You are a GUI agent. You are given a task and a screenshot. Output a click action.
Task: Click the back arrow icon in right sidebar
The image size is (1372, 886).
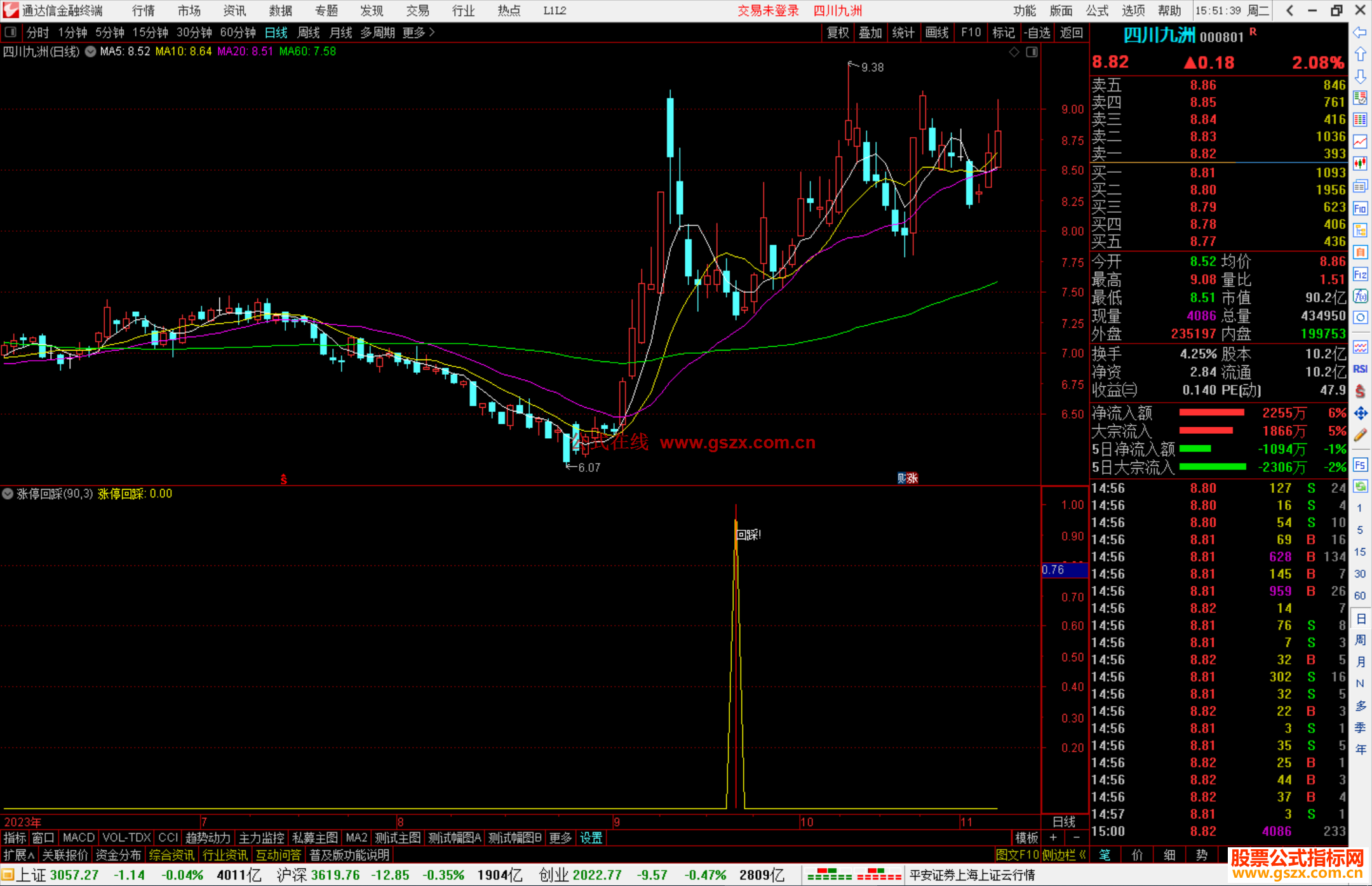click(1360, 32)
